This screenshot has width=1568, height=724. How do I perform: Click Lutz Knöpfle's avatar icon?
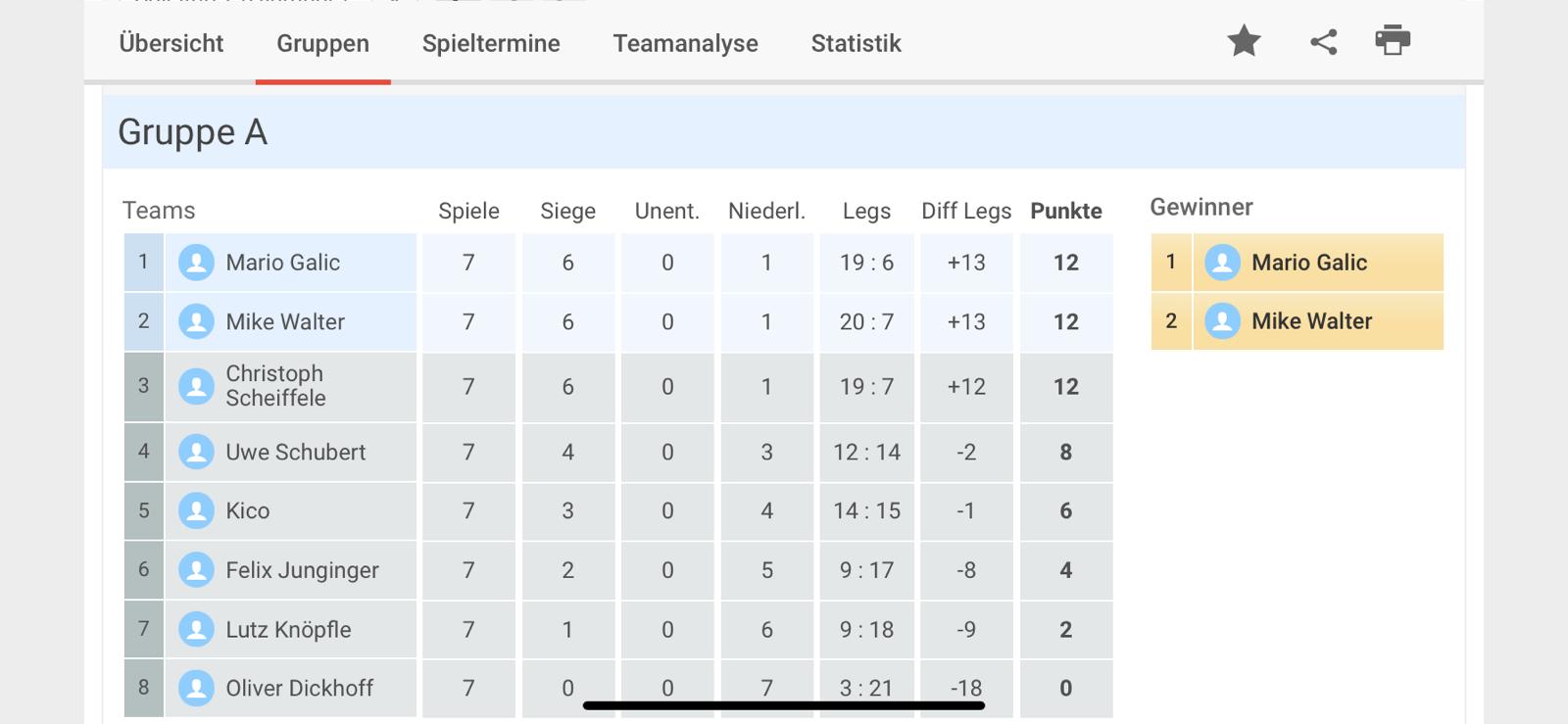(x=196, y=629)
